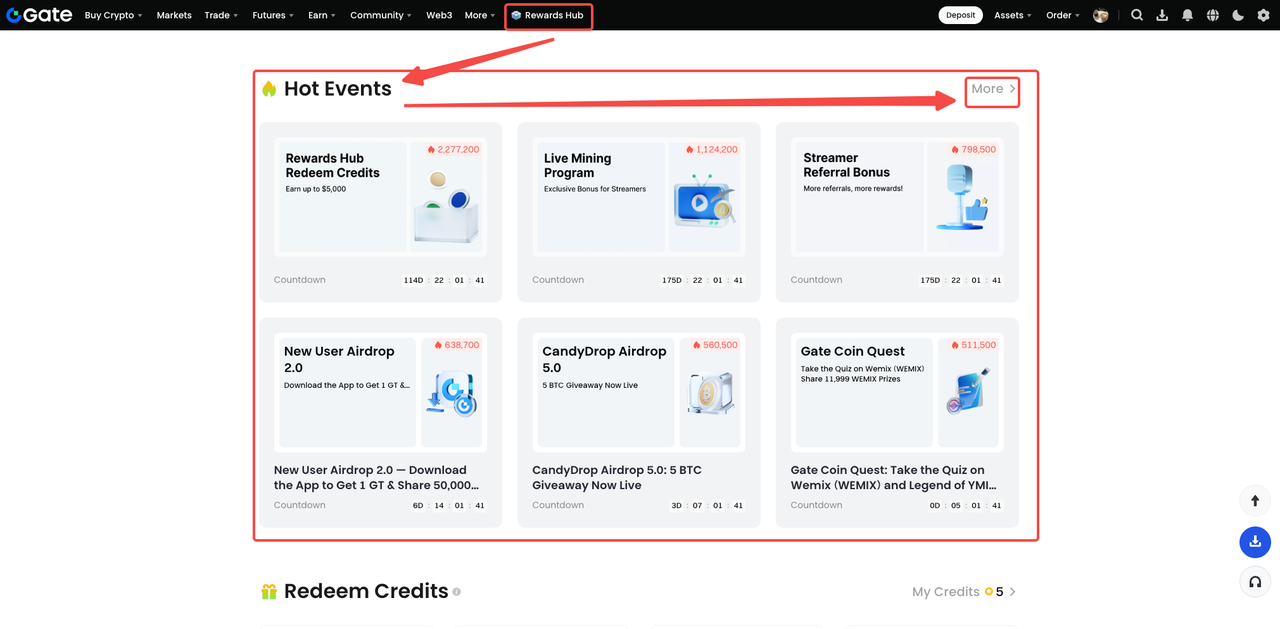Viewport: 1280px width, 629px height.
Task: Toggle dark mode with moon icon
Action: tap(1238, 15)
